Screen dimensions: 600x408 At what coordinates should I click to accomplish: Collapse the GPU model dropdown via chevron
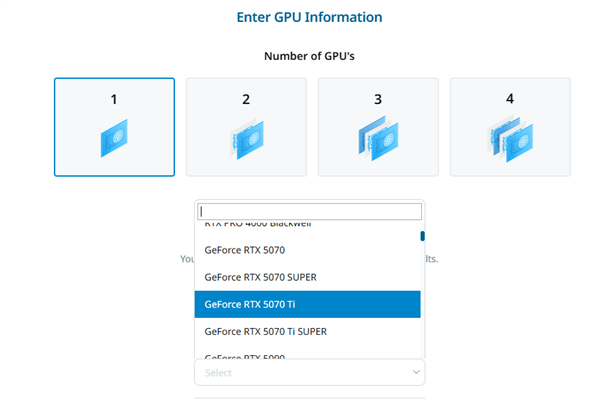coord(416,372)
